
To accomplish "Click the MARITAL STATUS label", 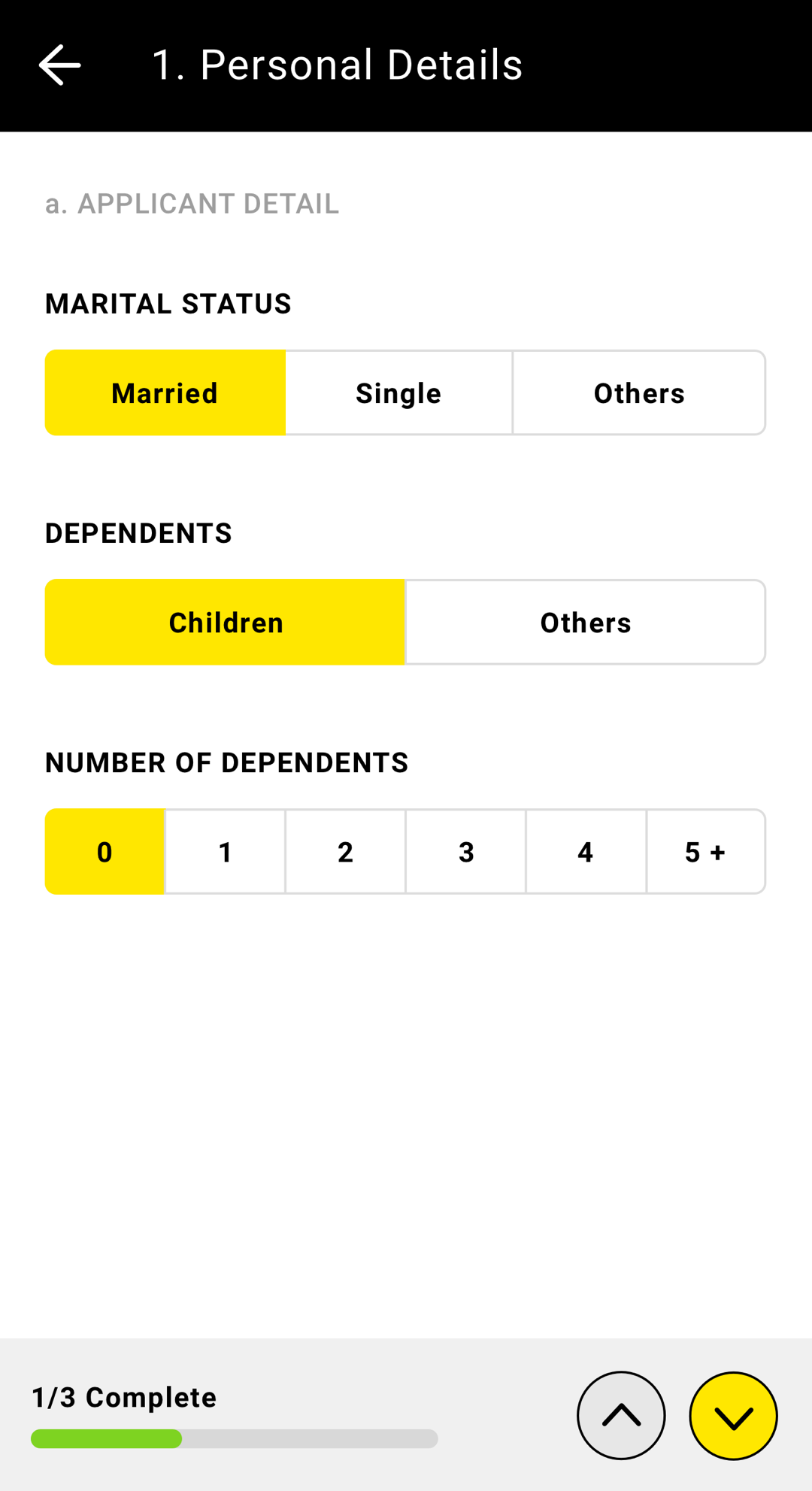I will [x=168, y=304].
